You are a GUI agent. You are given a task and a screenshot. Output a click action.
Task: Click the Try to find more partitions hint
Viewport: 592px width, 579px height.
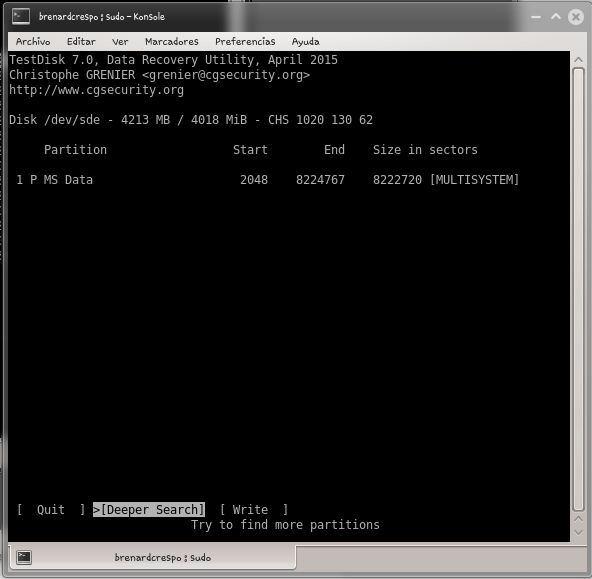pyautogui.click(x=285, y=525)
